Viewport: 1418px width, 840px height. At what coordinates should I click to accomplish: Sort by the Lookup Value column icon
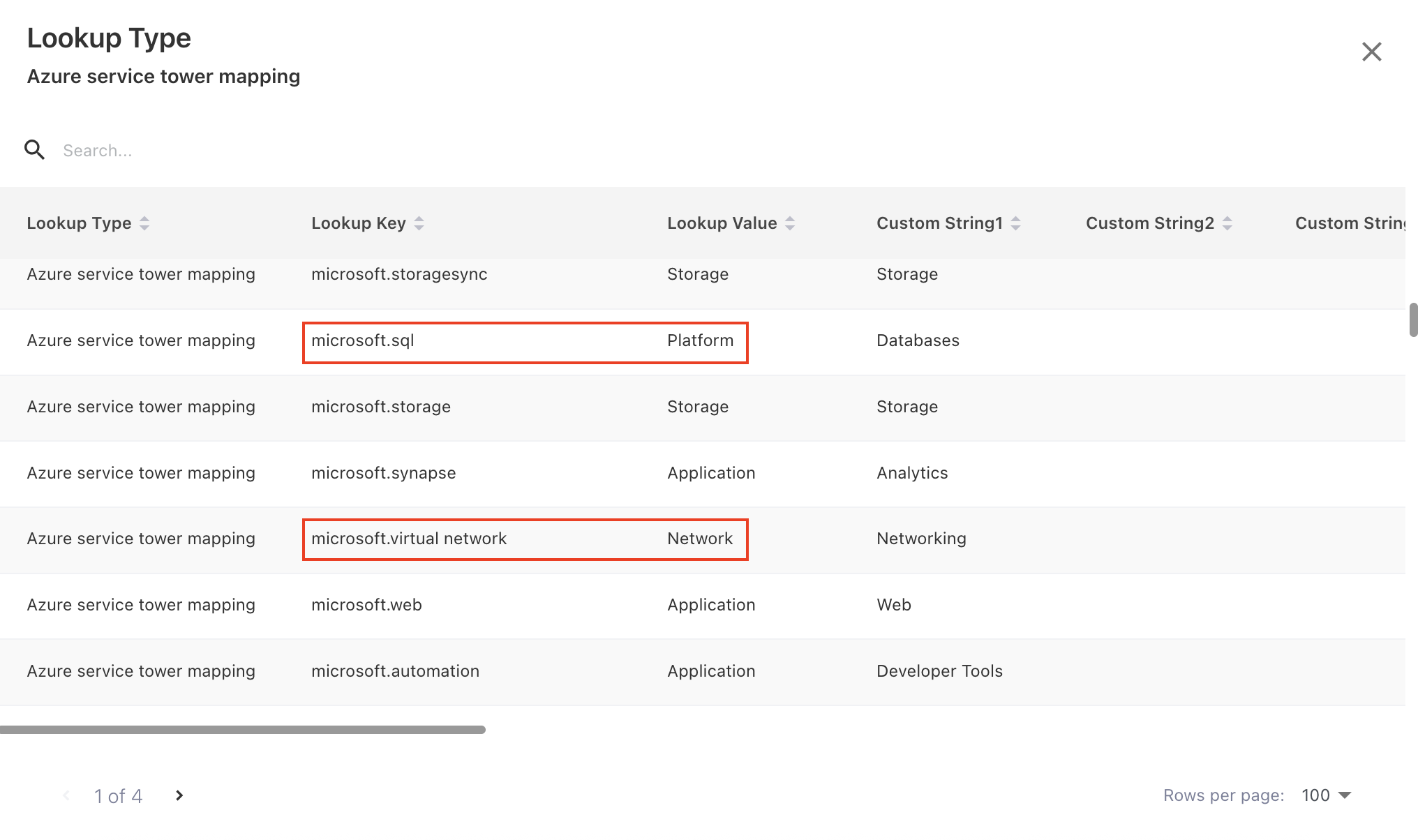point(789,223)
